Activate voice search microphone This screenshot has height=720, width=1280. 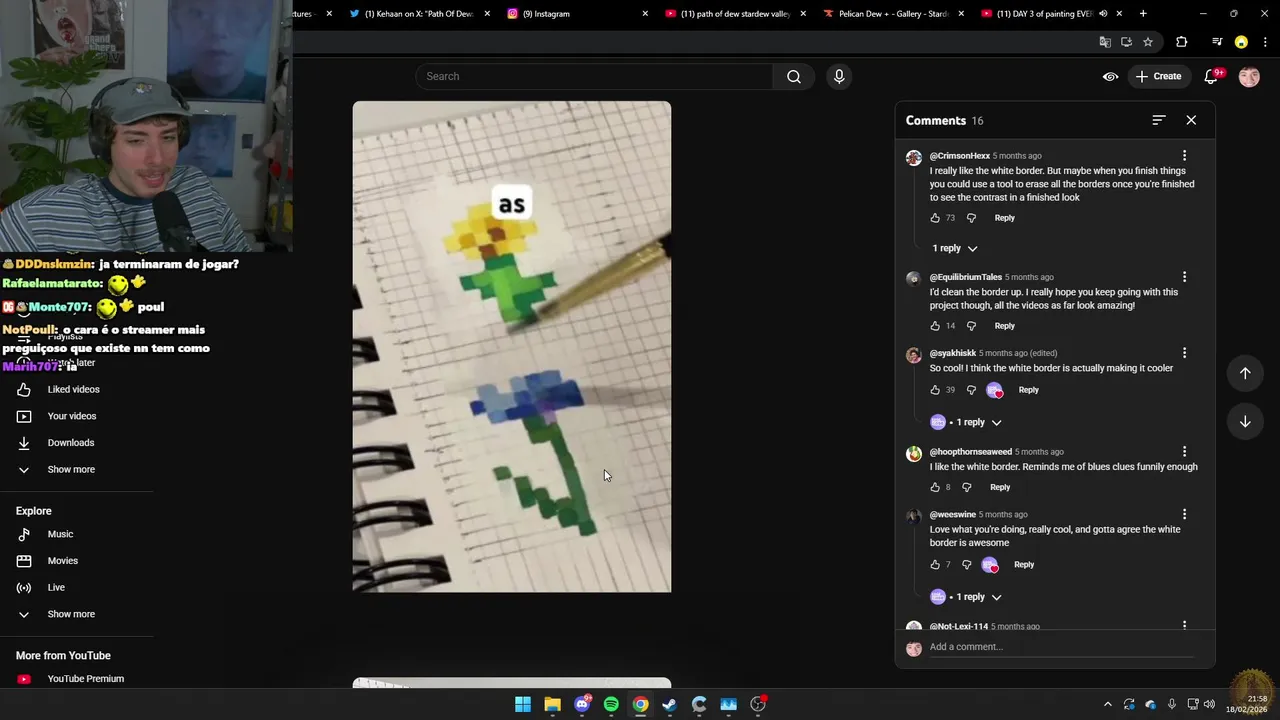(839, 76)
